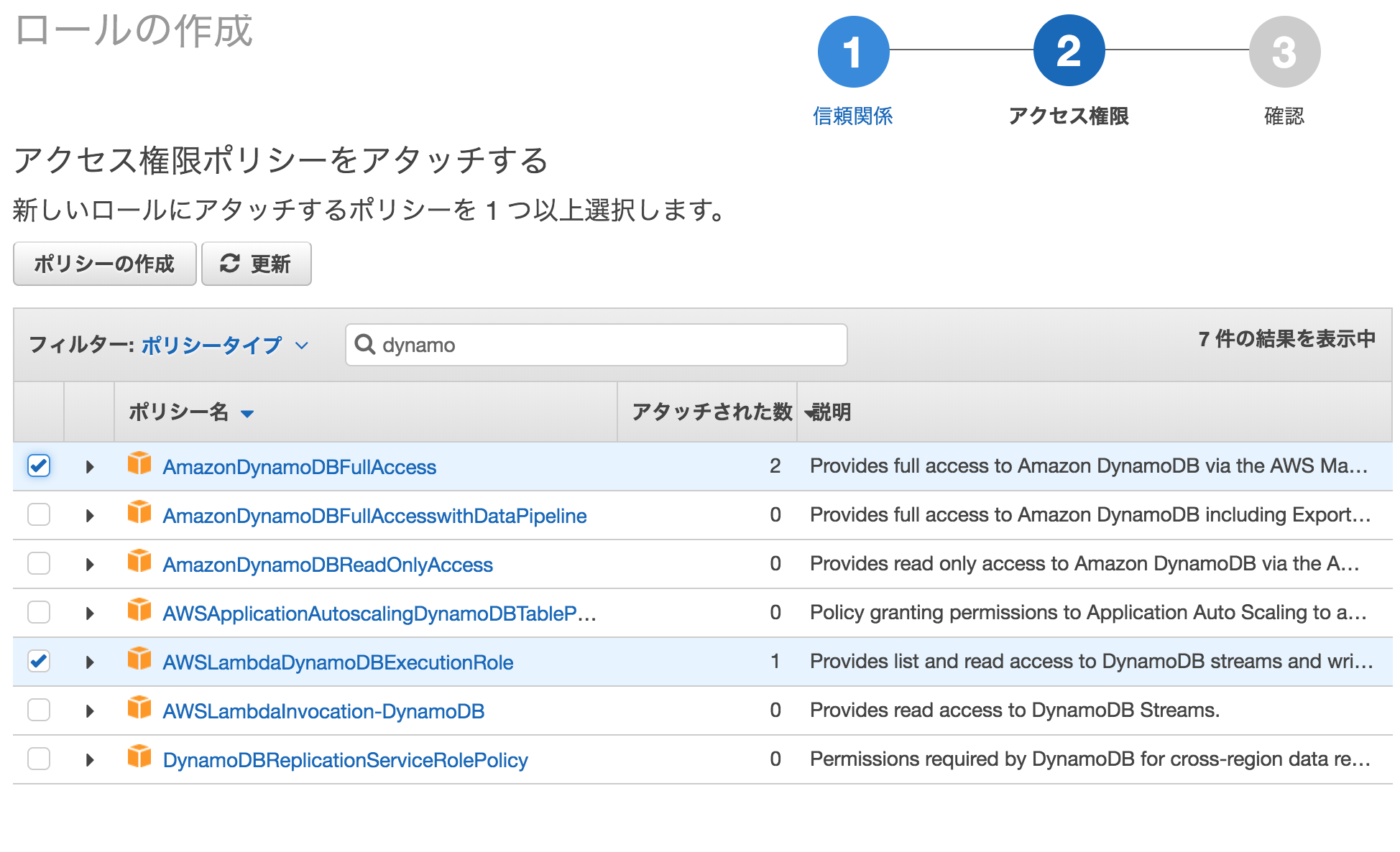Open AWSLambdaDynamoDBExecutionRole policy link

click(x=338, y=662)
